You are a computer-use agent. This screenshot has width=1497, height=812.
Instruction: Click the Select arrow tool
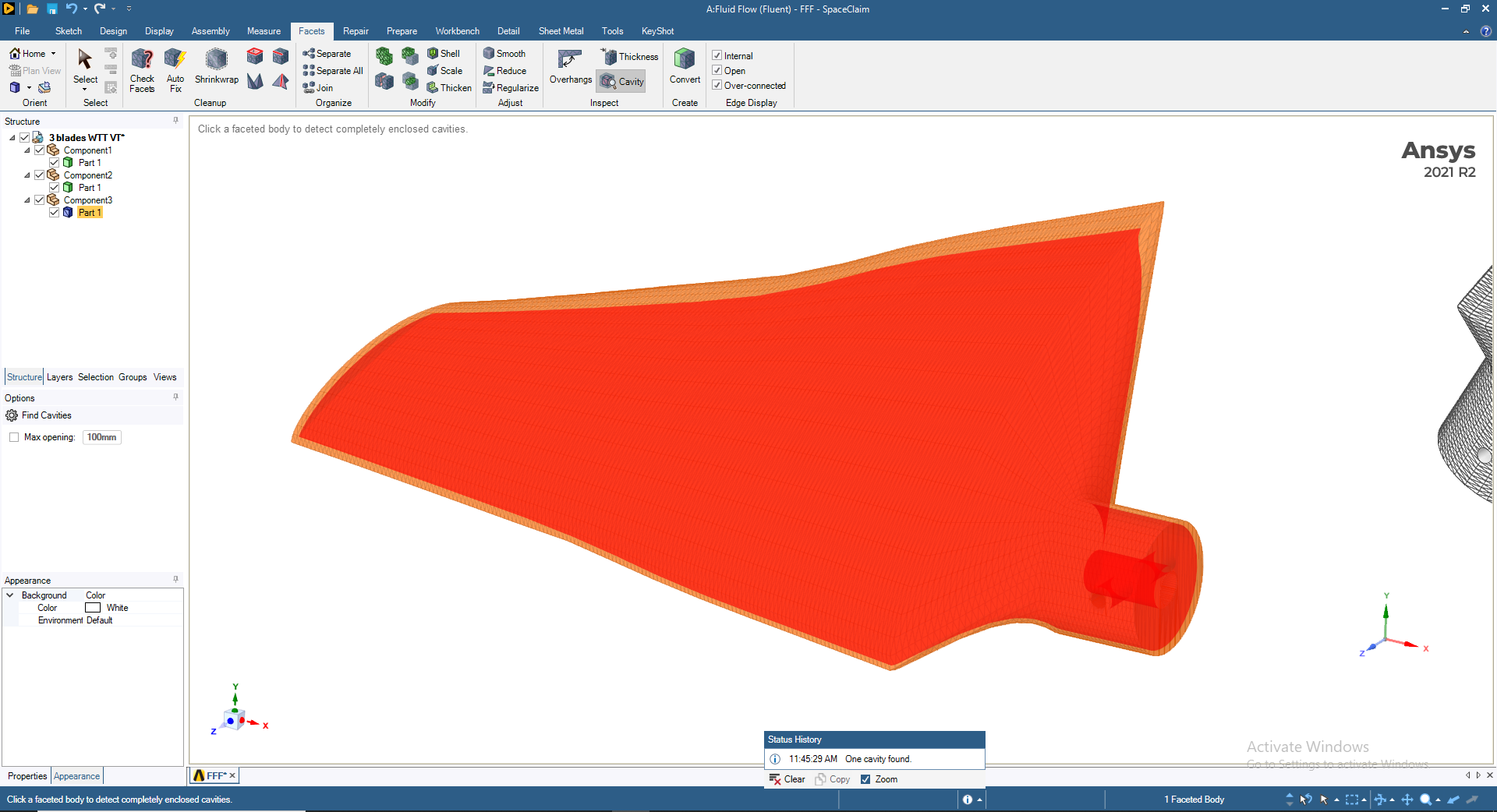(85, 58)
